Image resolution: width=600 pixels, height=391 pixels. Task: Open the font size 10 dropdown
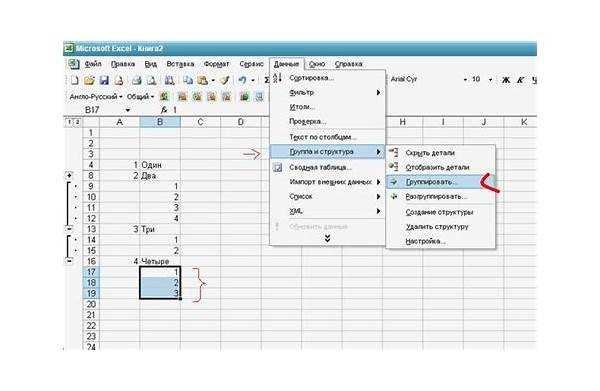click(490, 80)
